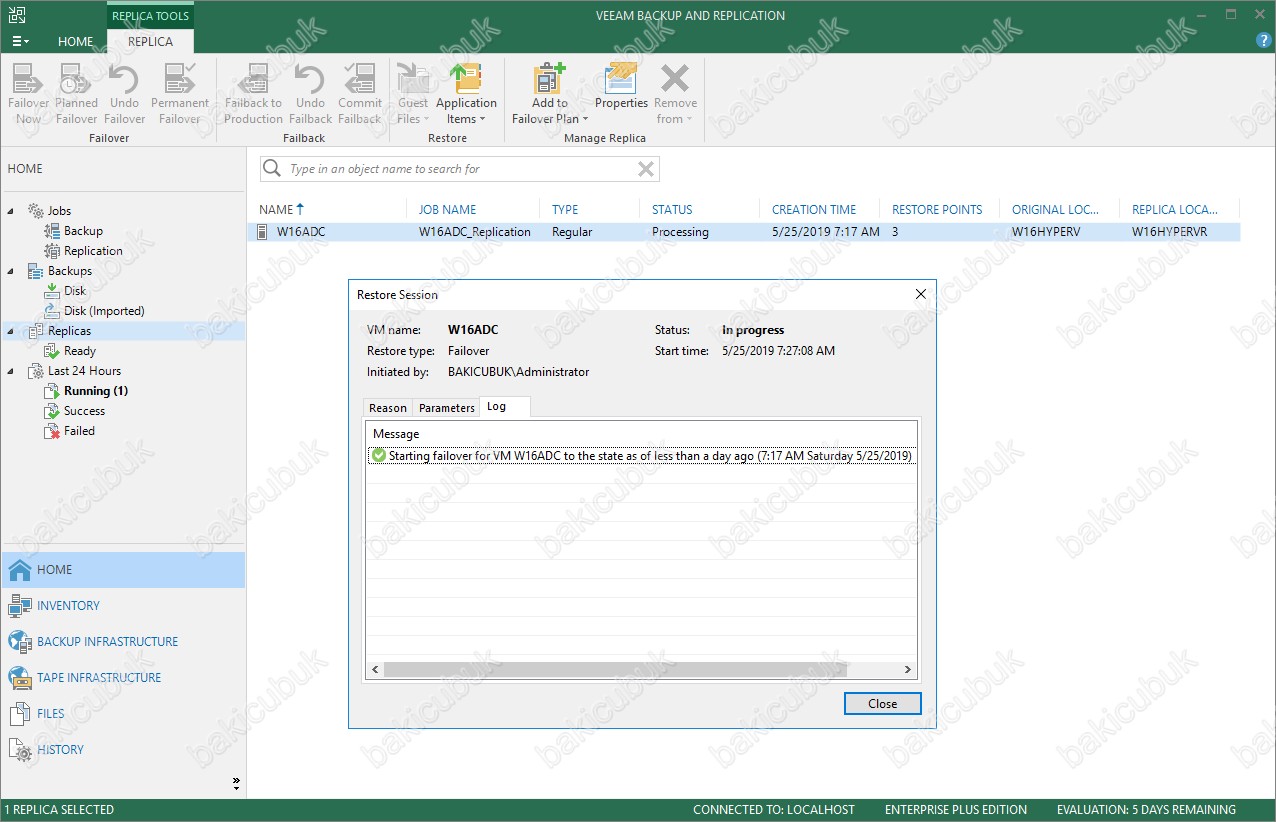Open the help question mark icon
The image size is (1276, 822).
(1263, 41)
